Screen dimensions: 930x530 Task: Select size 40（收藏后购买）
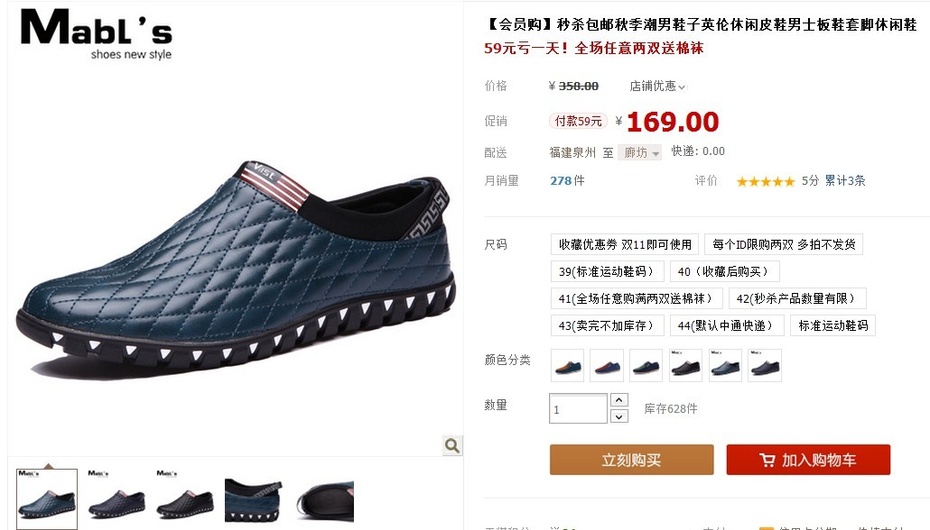(x=724, y=272)
